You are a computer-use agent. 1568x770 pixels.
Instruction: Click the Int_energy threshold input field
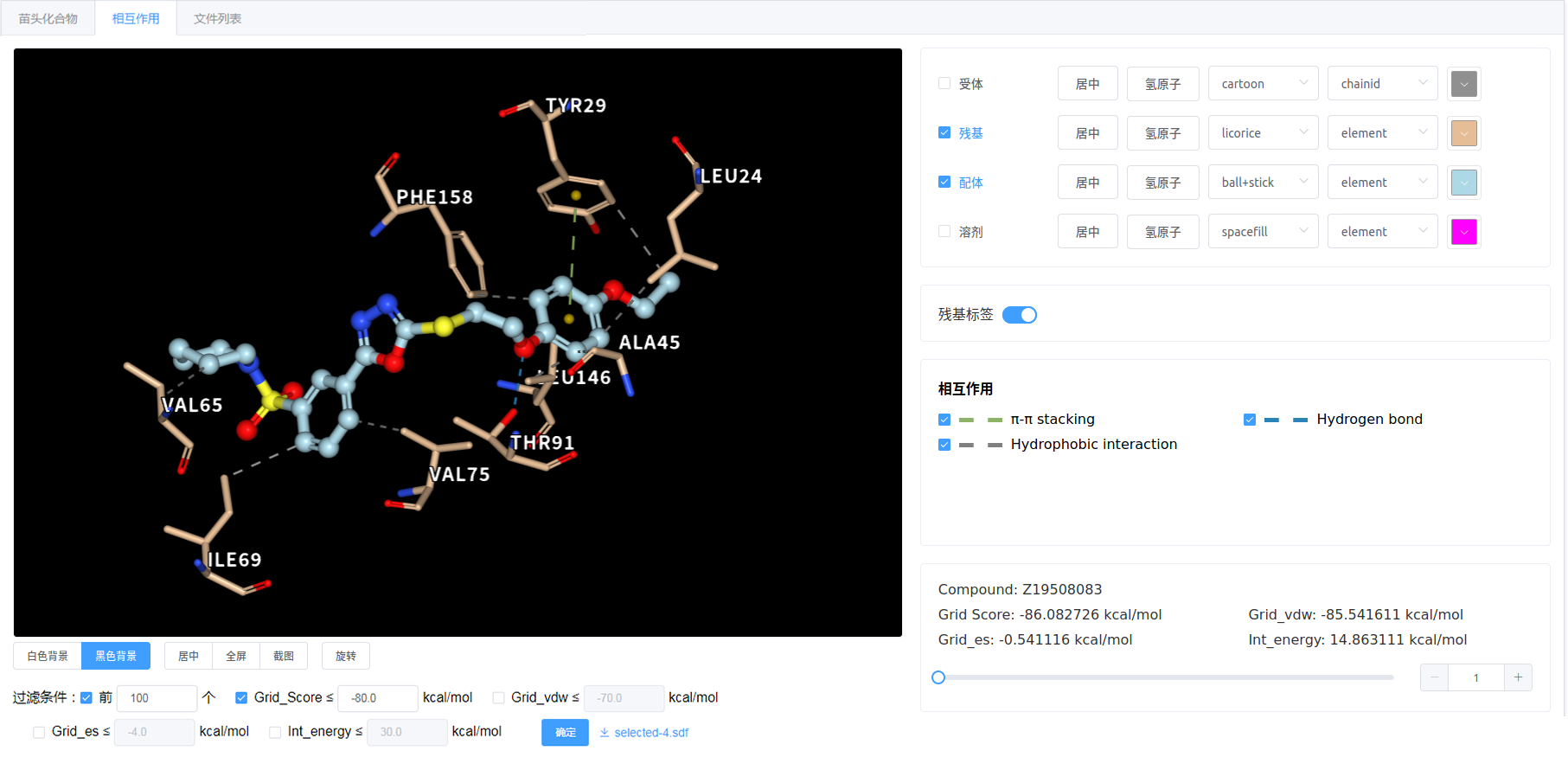tap(407, 732)
